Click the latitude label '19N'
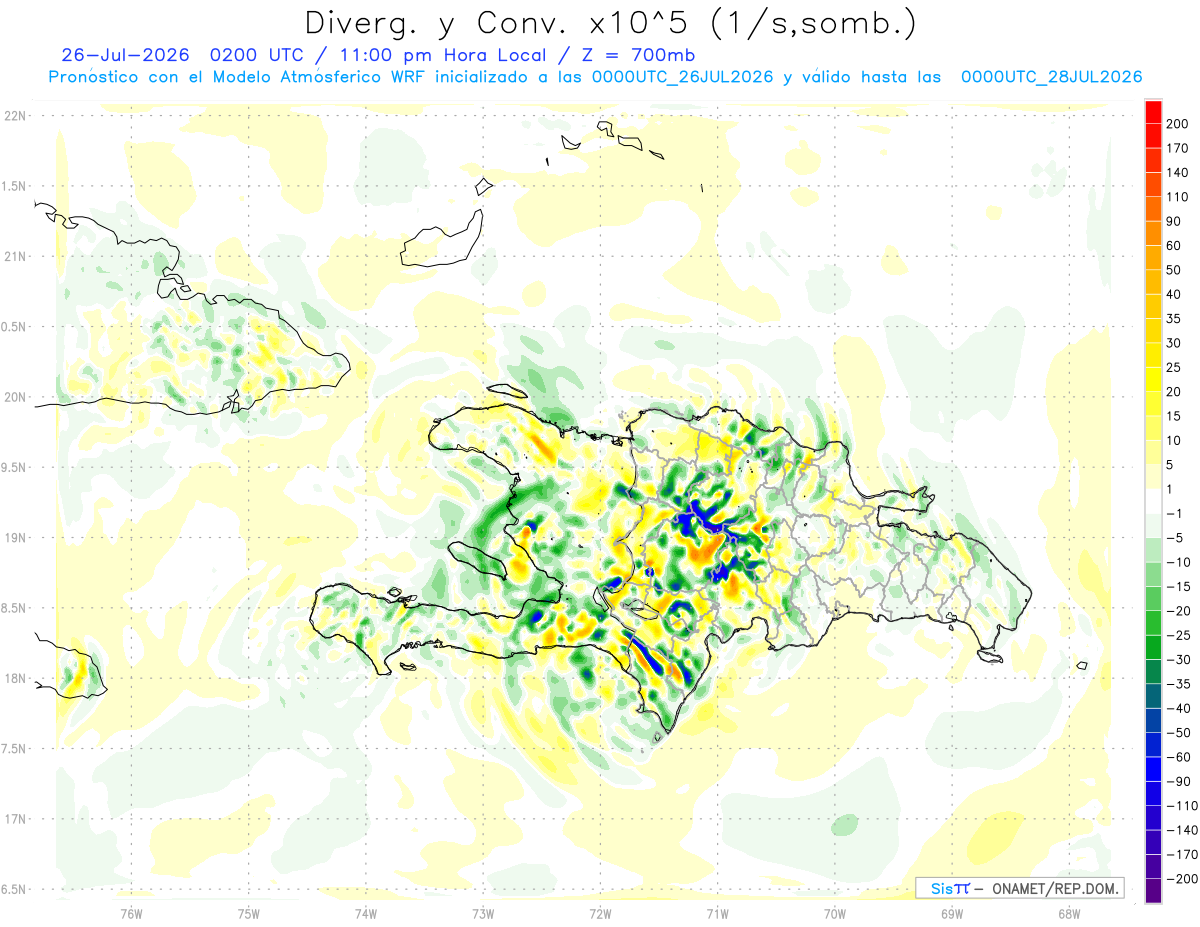Screen dimensions: 1200x927 (x=15, y=538)
